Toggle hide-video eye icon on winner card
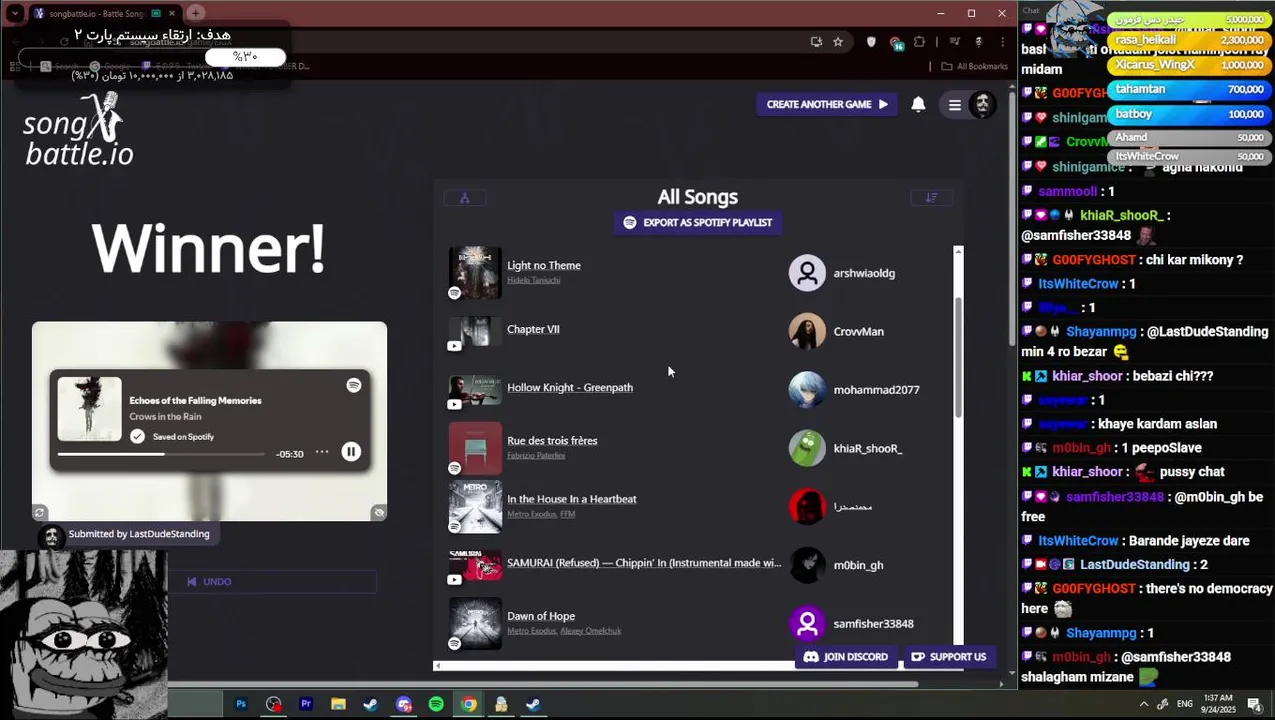The height and width of the screenshot is (720, 1275). pos(379,513)
